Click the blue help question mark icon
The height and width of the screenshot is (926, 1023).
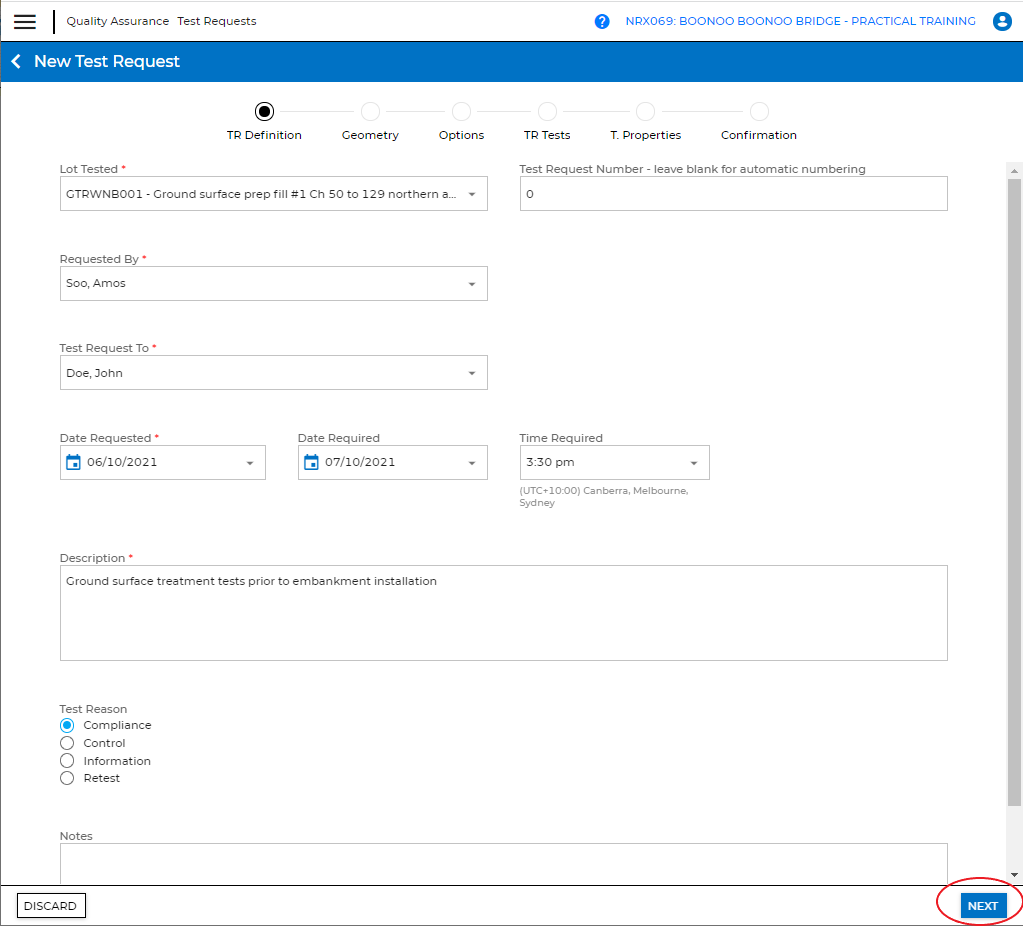pos(602,22)
